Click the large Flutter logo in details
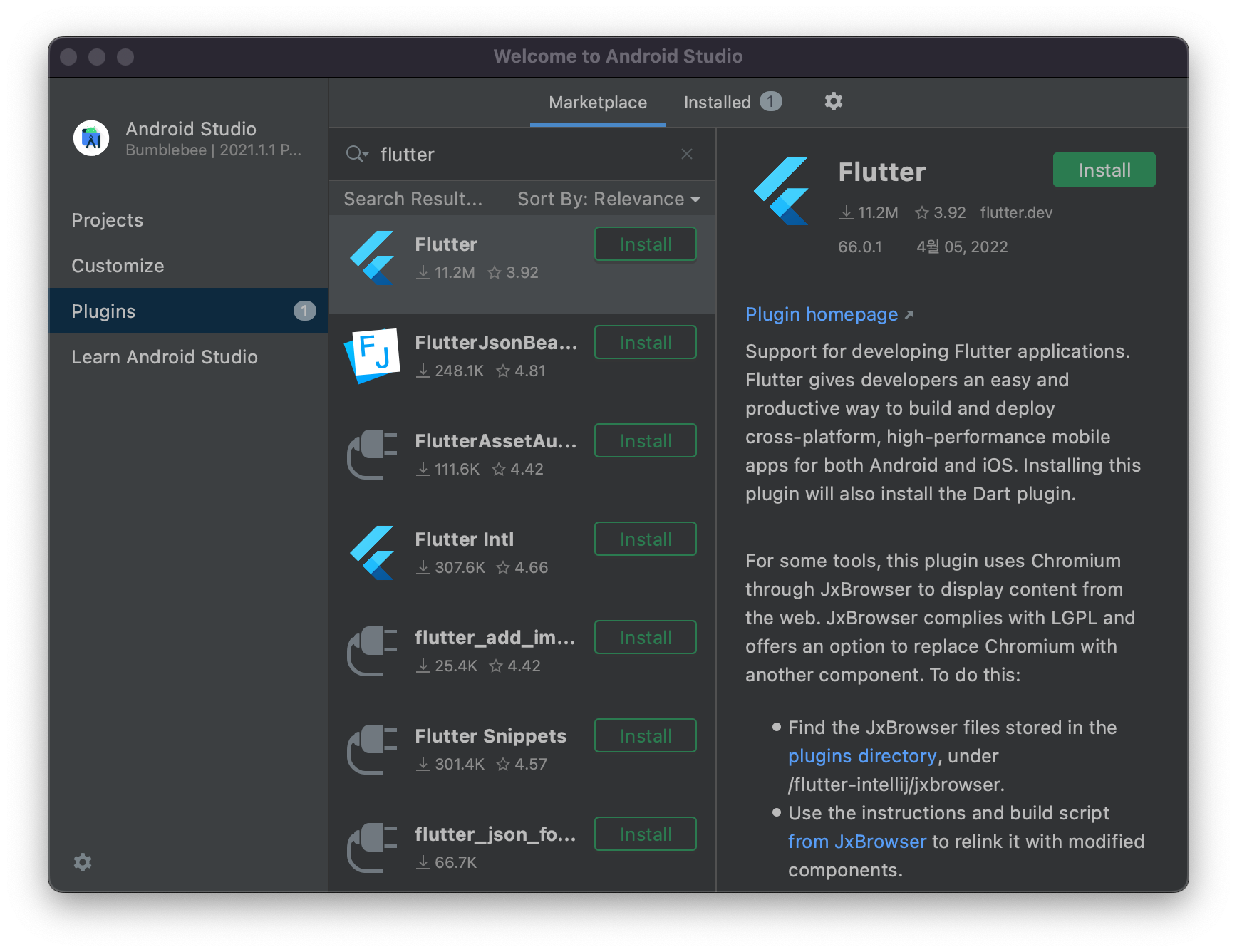 pyautogui.click(x=782, y=191)
